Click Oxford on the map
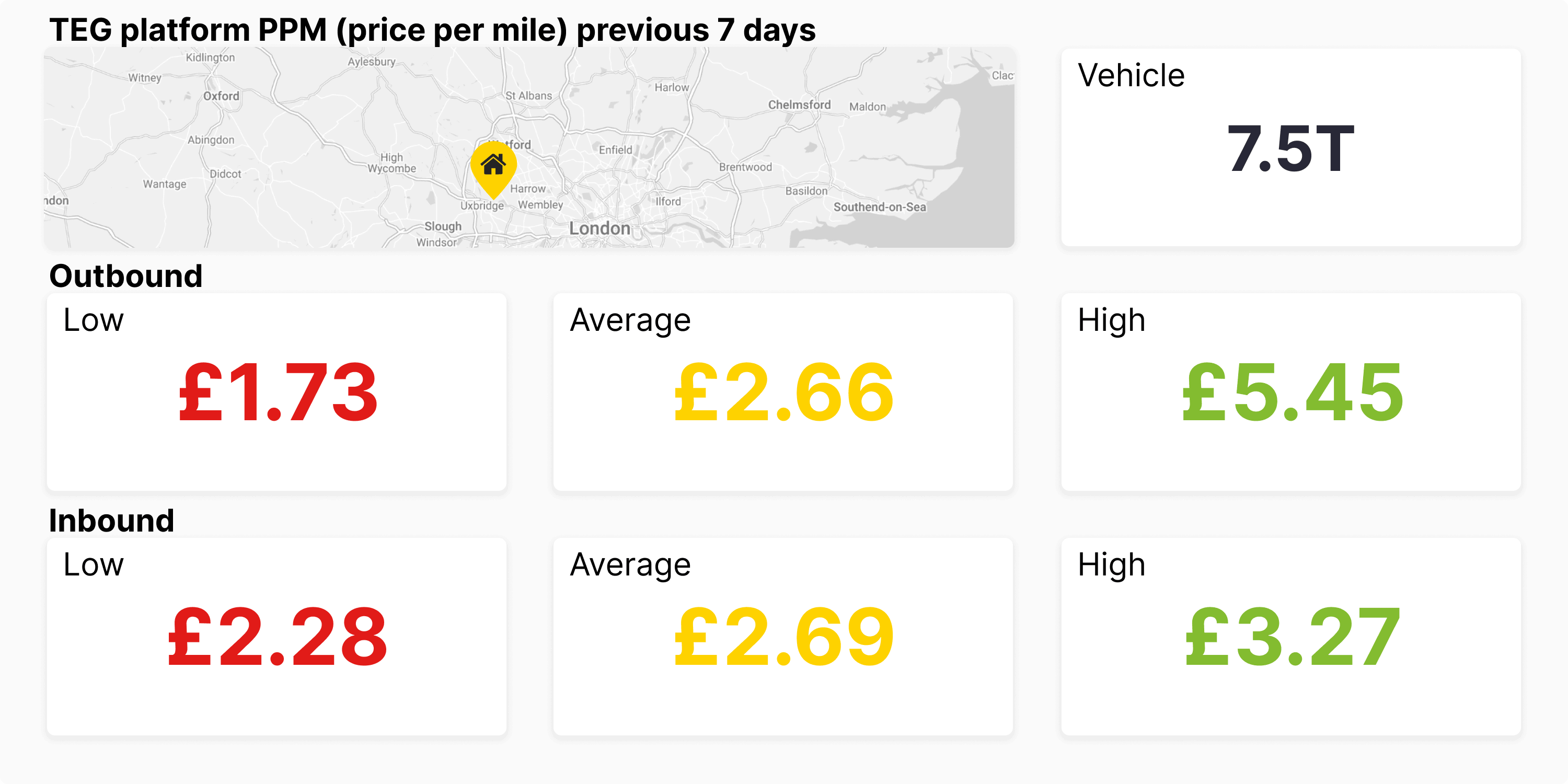Viewport: 1568px width, 784px height. click(221, 96)
